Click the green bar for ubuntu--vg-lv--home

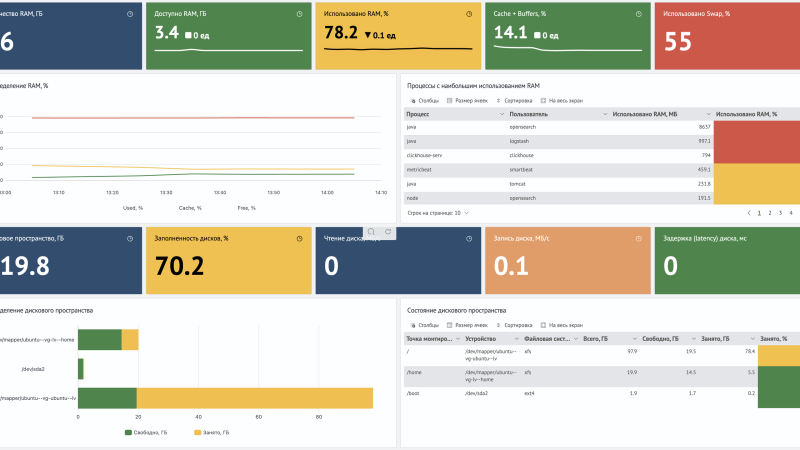(x=99, y=340)
